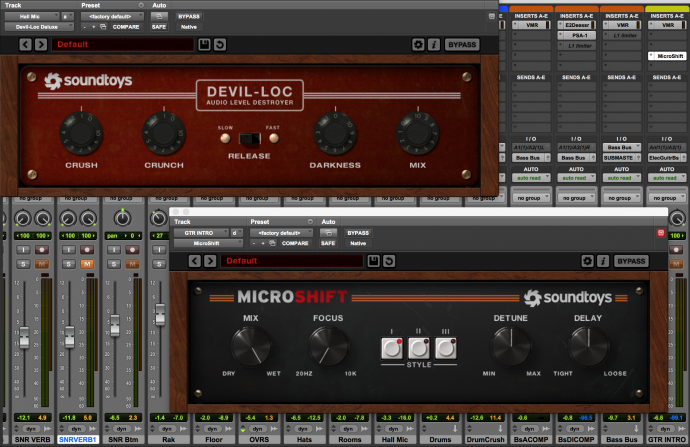Viewport: 690px width, 447px height.
Task: Click the Delay knob on MicroShift
Action: (x=588, y=346)
